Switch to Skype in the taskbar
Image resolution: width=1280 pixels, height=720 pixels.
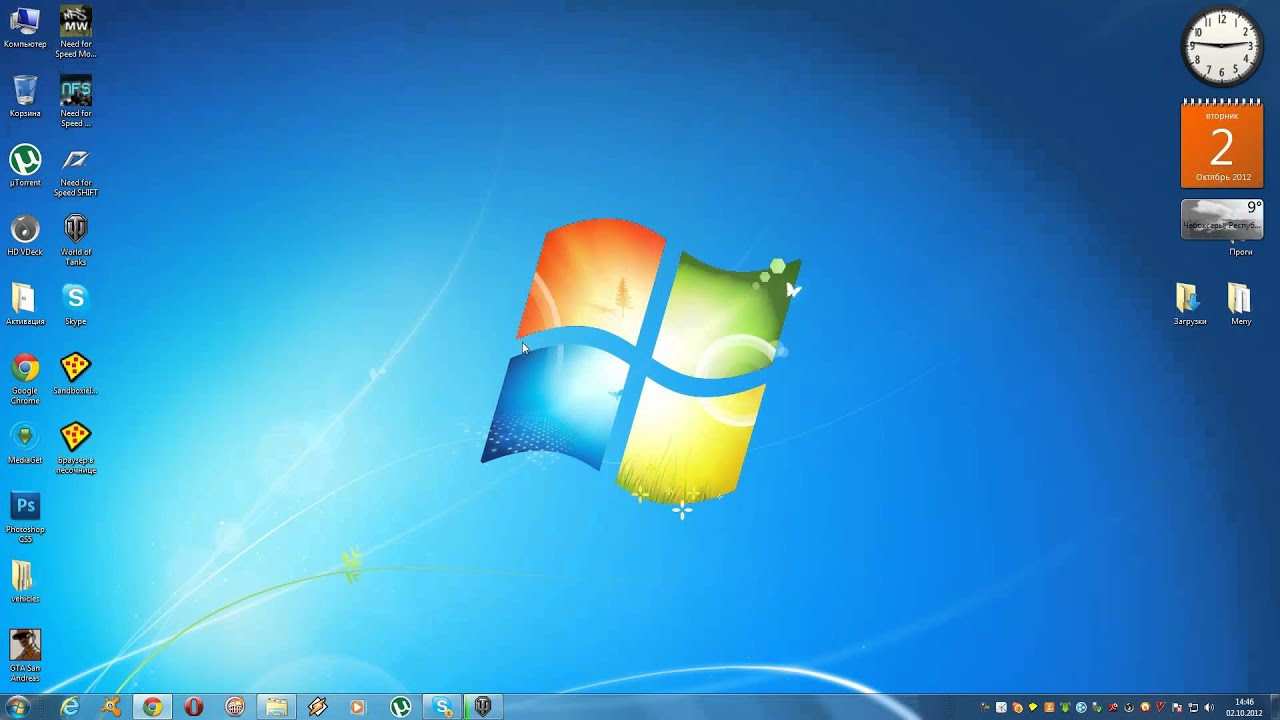442,707
